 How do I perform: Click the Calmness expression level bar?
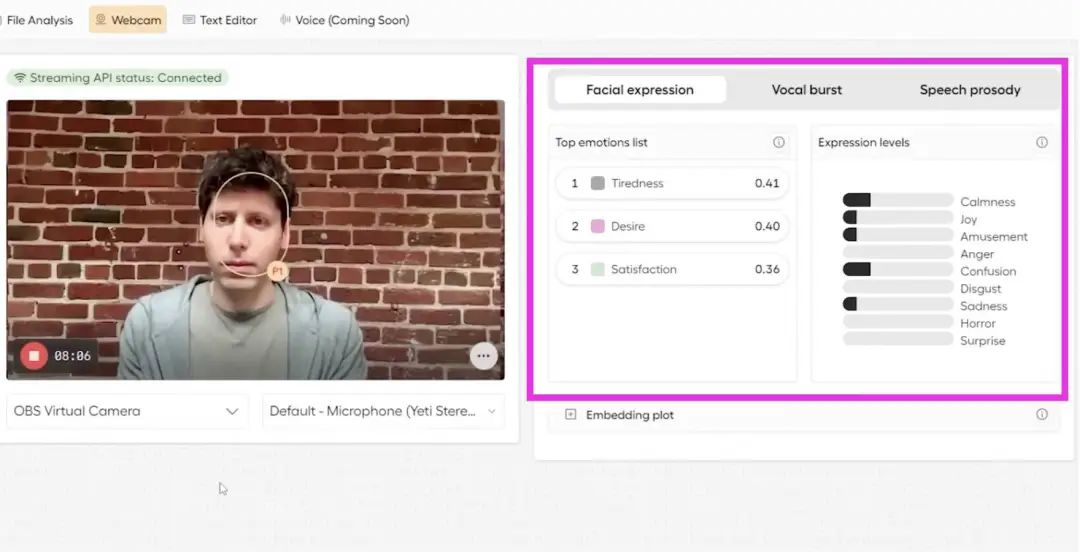[x=897, y=201]
